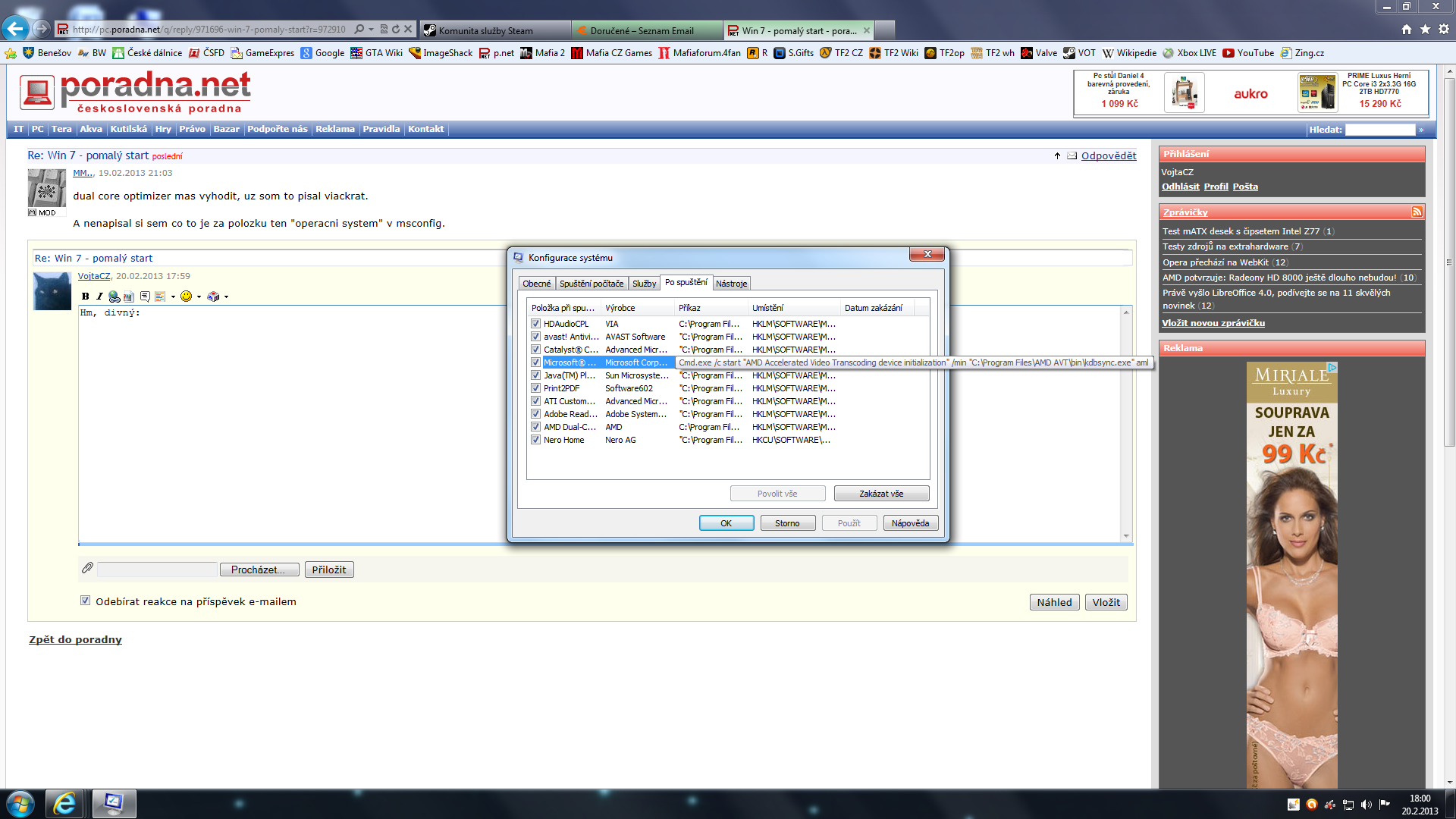Expand dropdown next to special characters cube
Screen dimensions: 1456x819
(226, 297)
